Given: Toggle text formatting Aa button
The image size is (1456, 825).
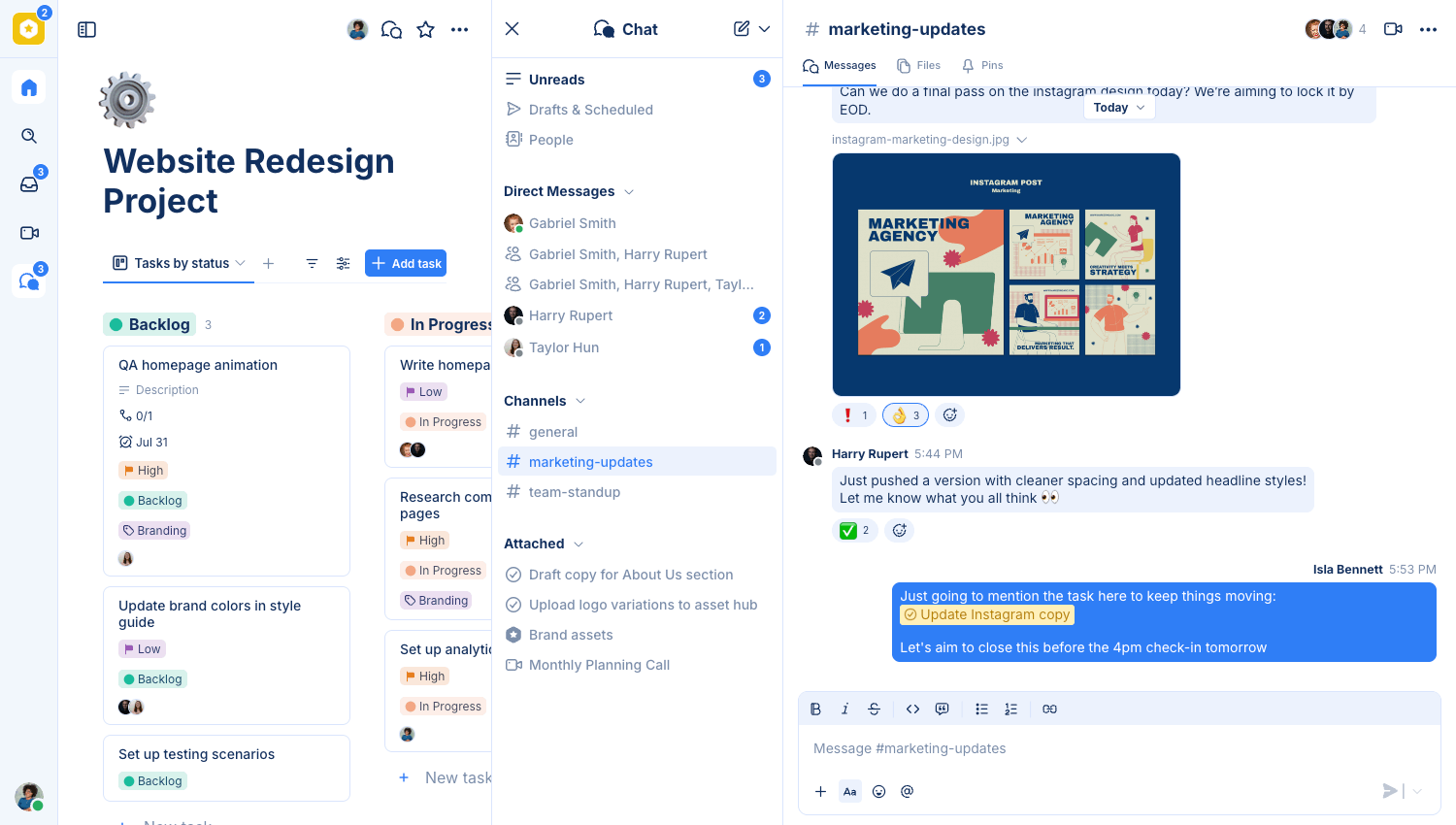Looking at the screenshot, I should (x=849, y=792).
